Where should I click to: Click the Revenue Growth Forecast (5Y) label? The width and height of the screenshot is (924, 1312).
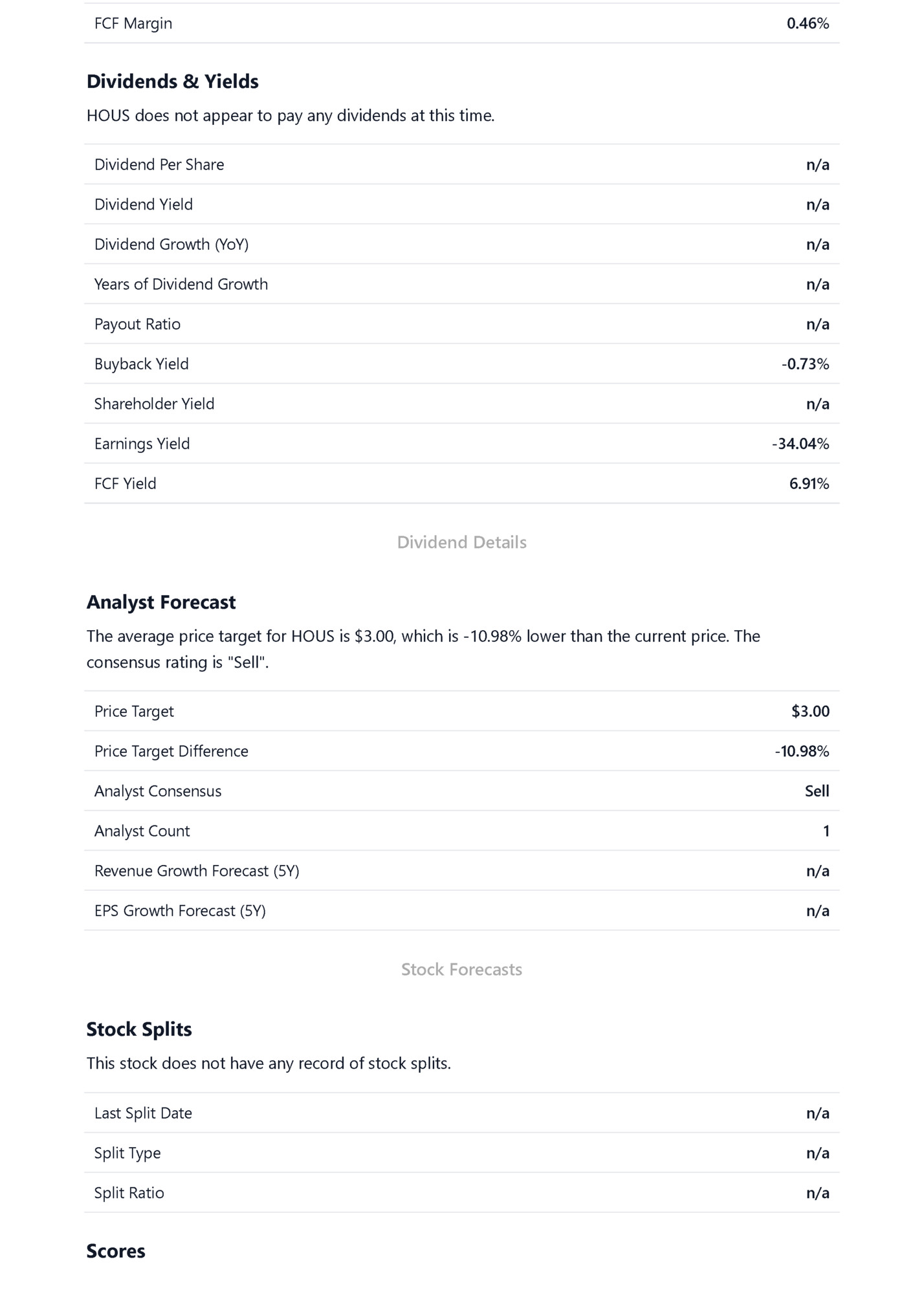click(x=197, y=871)
